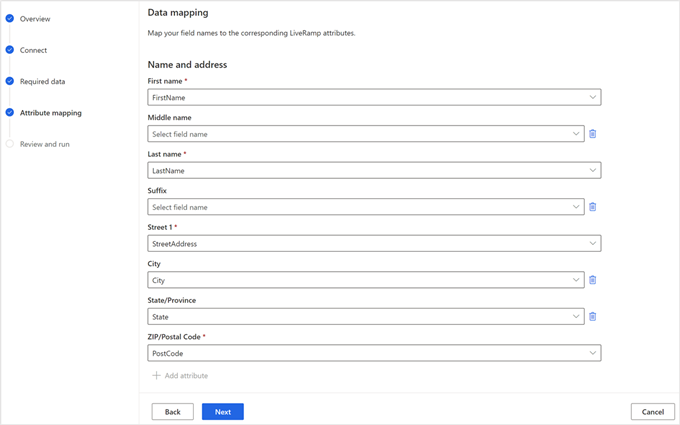Jump to the Review and run step
The image size is (680, 425).
[x=45, y=144]
